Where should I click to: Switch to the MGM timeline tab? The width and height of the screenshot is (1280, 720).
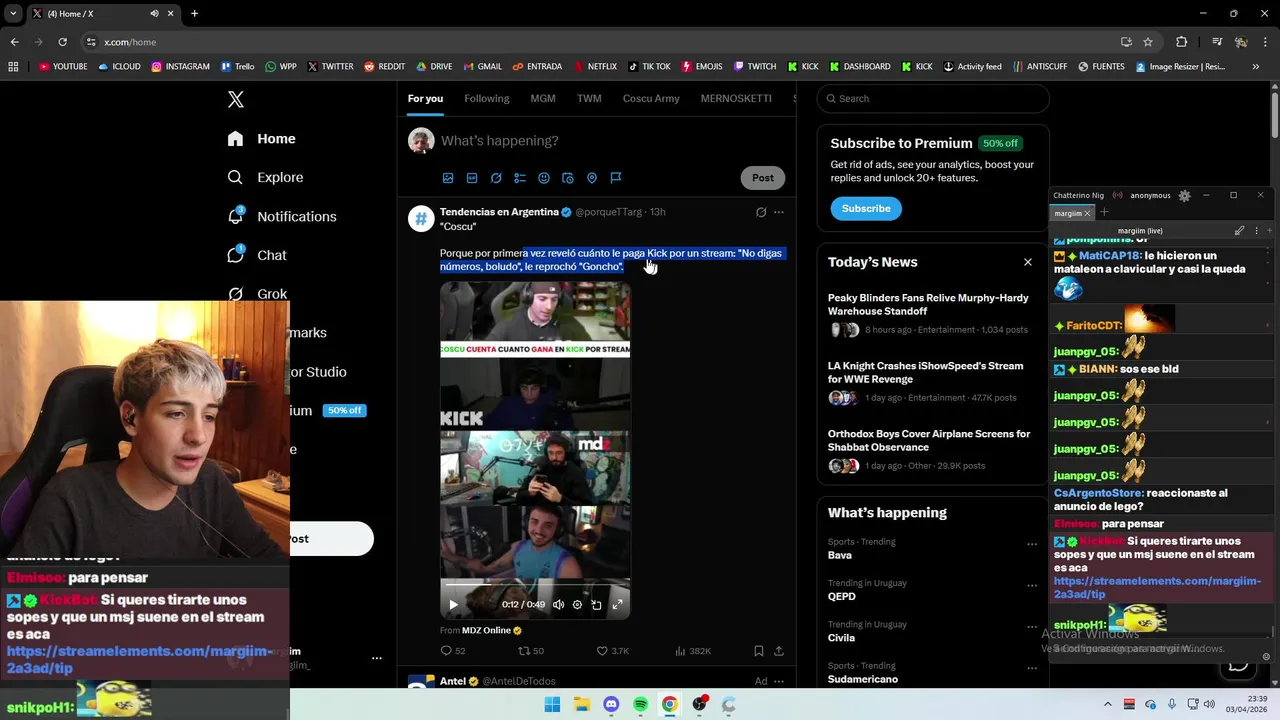click(543, 98)
